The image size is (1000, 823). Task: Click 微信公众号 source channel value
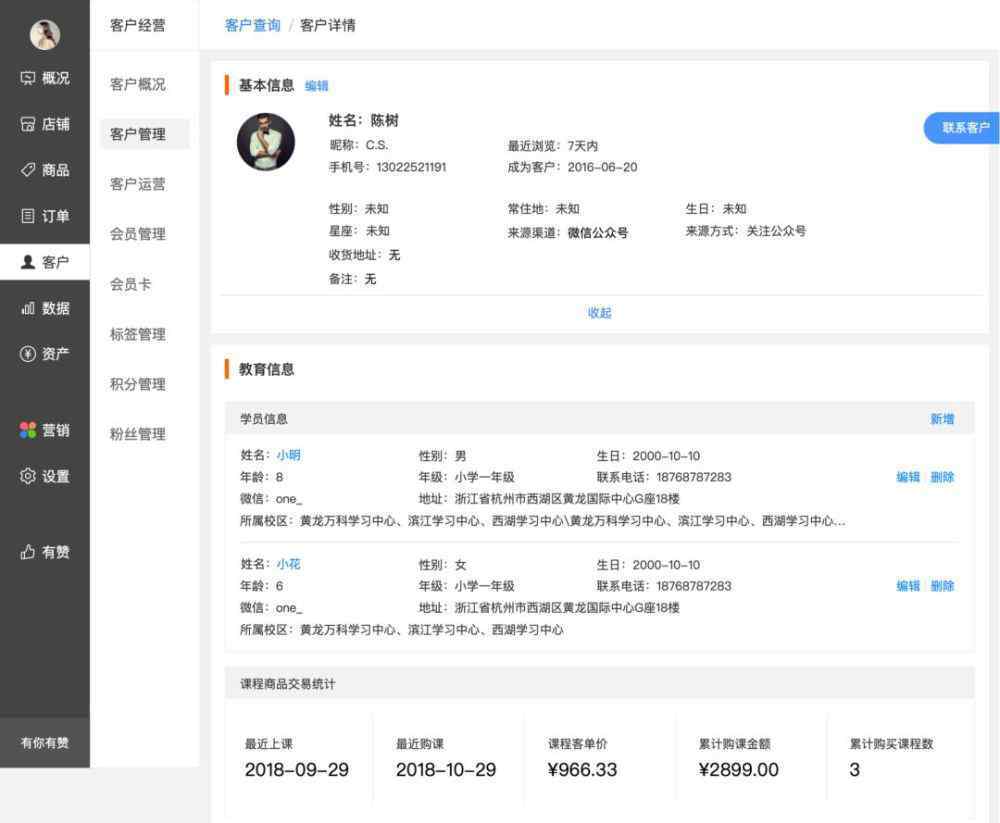click(598, 233)
